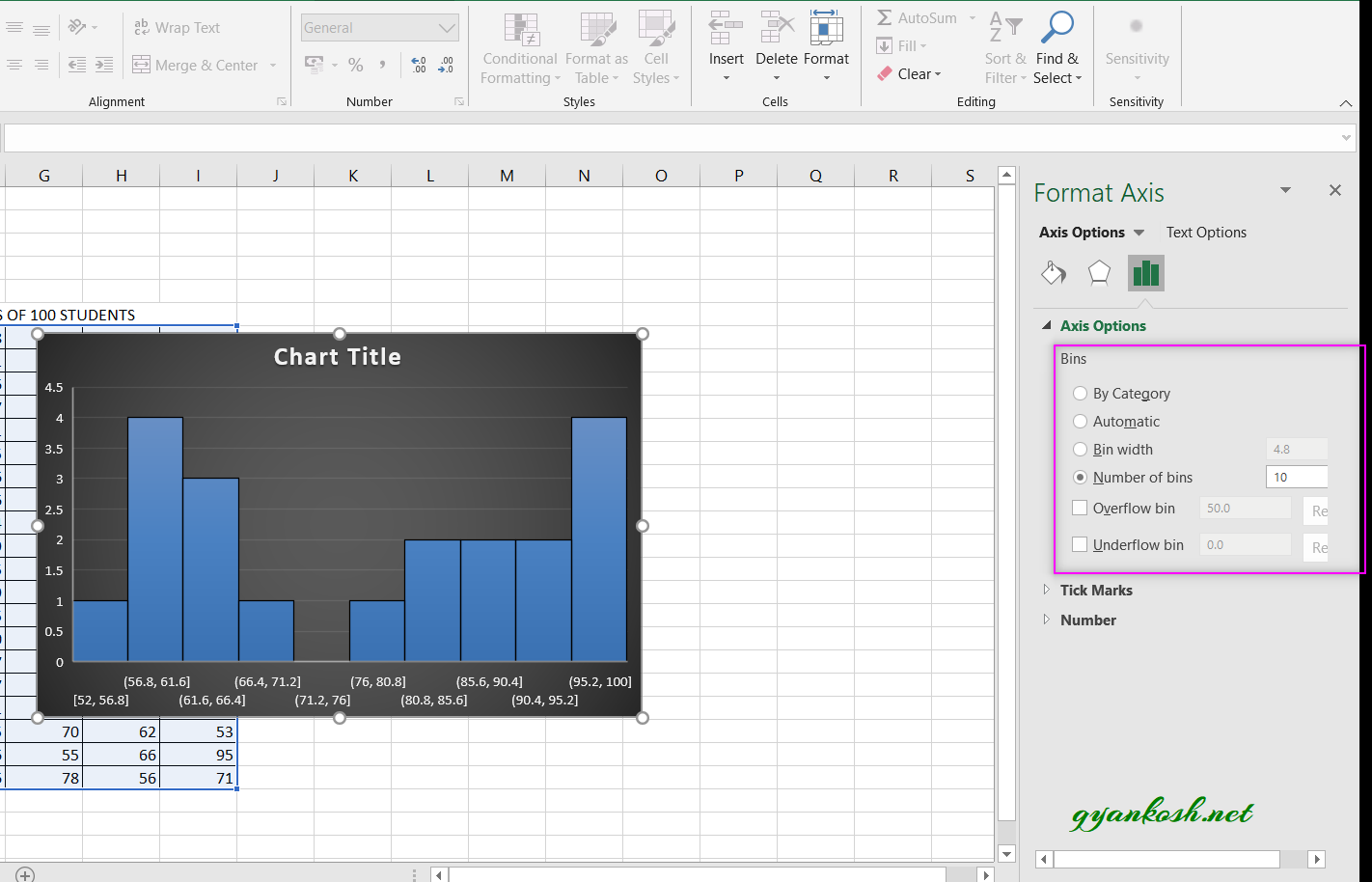1372x882 pixels.
Task: Close the Format Axis pane
Action: tap(1335, 190)
